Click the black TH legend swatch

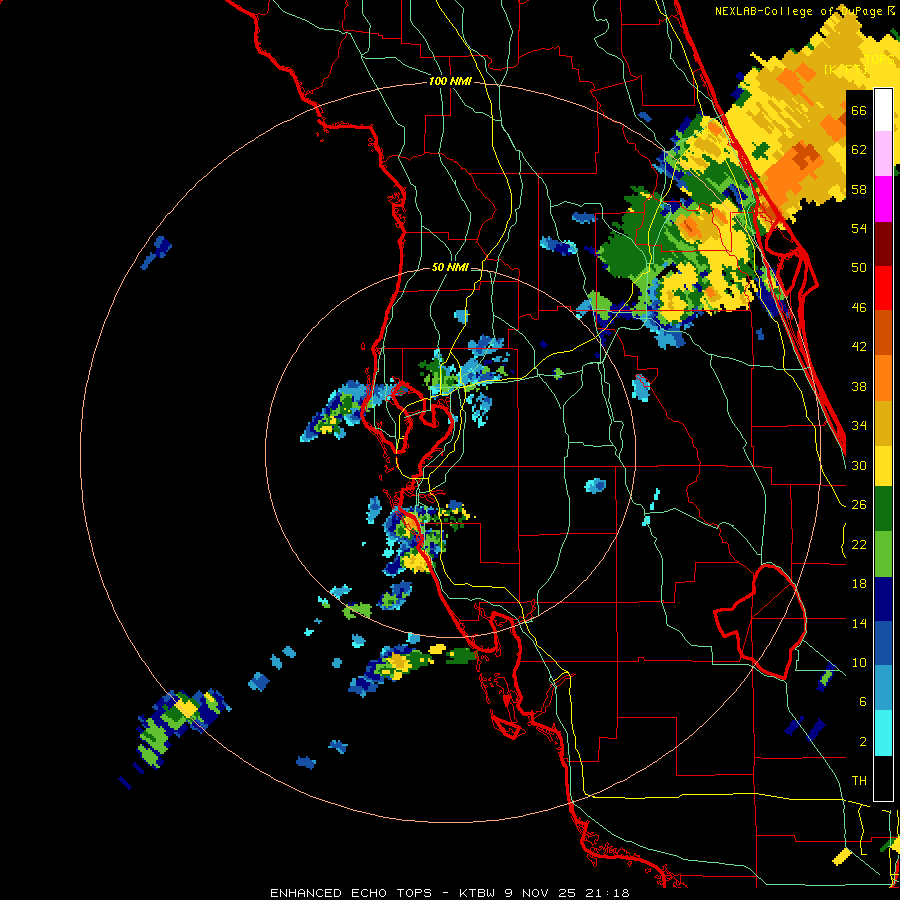tap(883, 778)
